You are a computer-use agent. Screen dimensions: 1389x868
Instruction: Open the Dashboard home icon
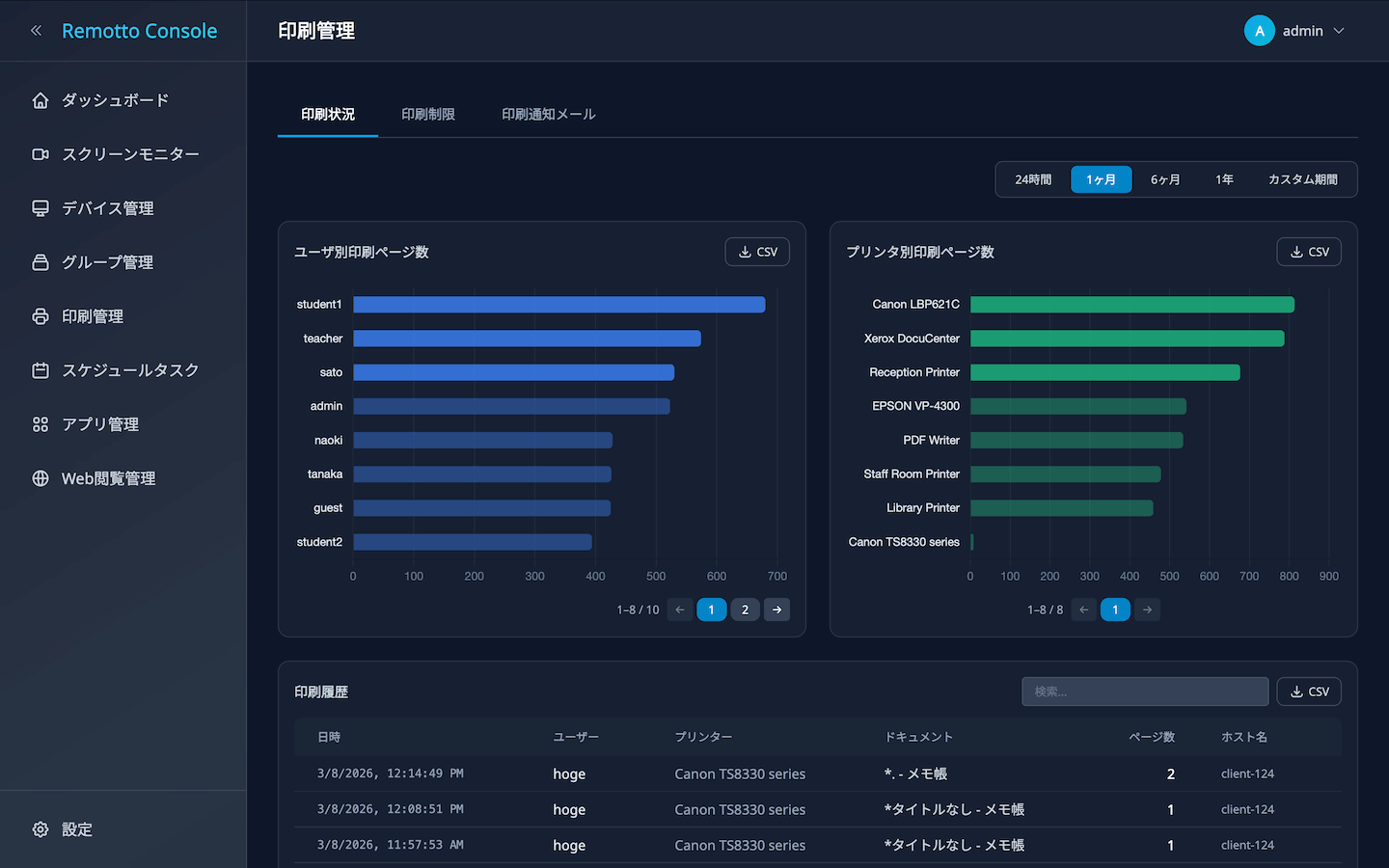tap(41, 100)
